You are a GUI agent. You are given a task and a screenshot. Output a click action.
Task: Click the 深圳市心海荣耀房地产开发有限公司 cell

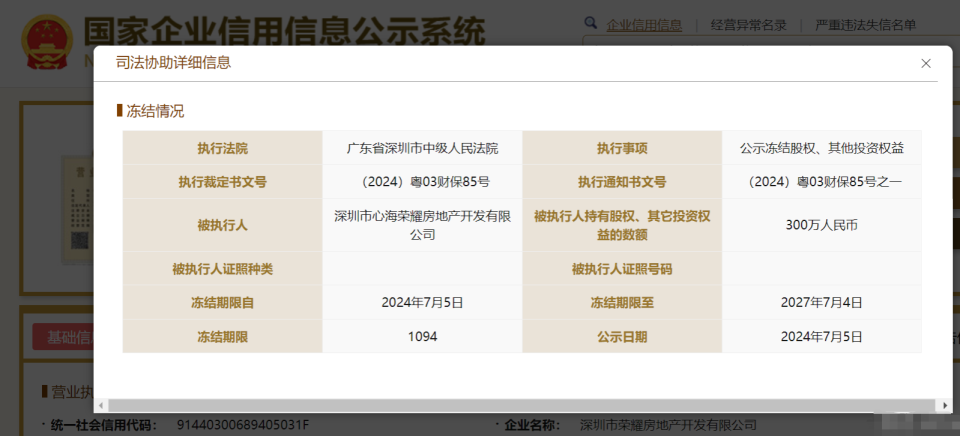[422, 225]
